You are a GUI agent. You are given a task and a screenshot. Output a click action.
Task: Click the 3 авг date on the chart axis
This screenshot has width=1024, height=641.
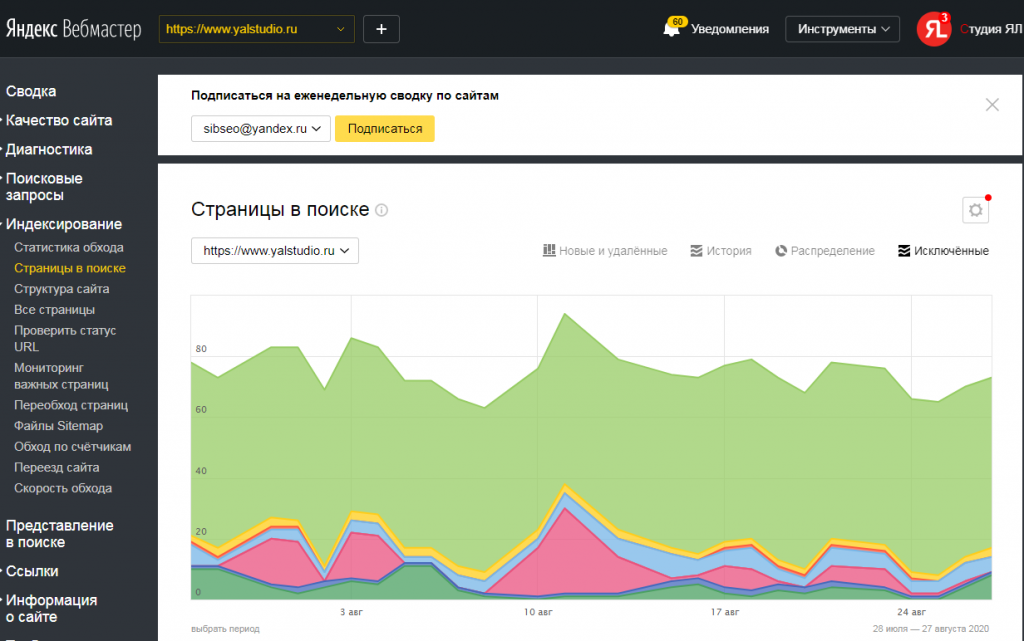[351, 612]
